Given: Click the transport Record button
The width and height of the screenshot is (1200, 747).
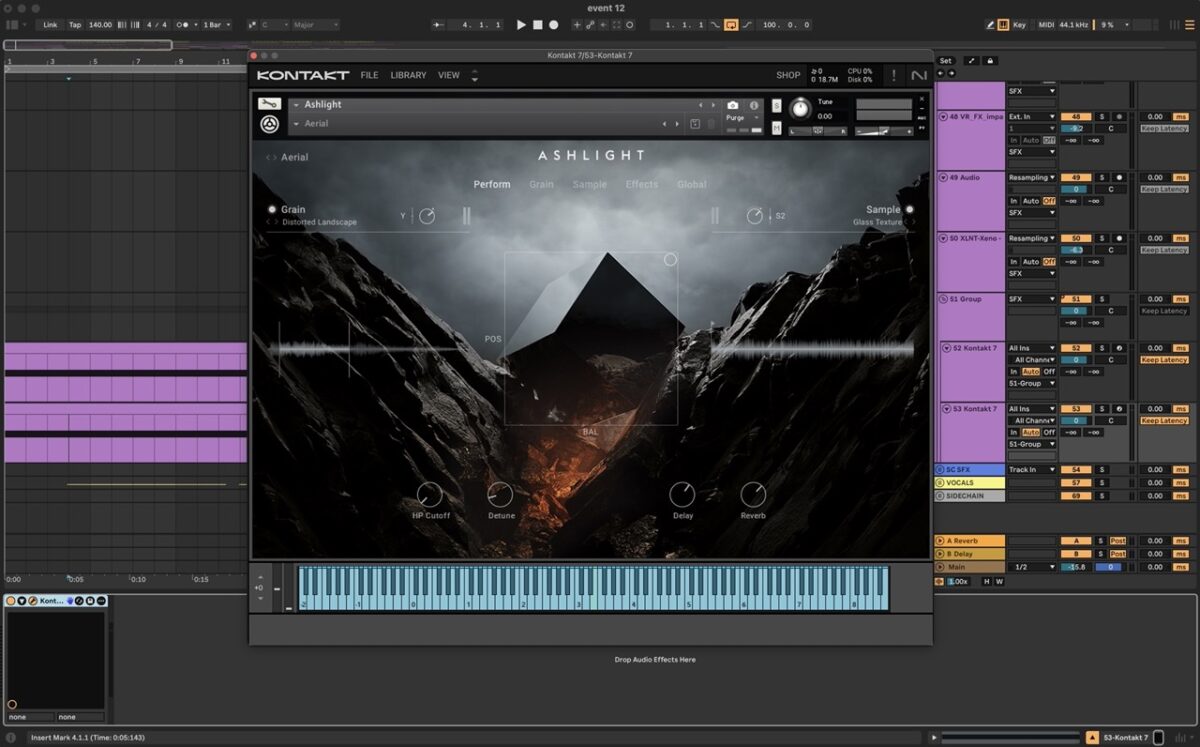Looking at the screenshot, I should click(x=554, y=24).
